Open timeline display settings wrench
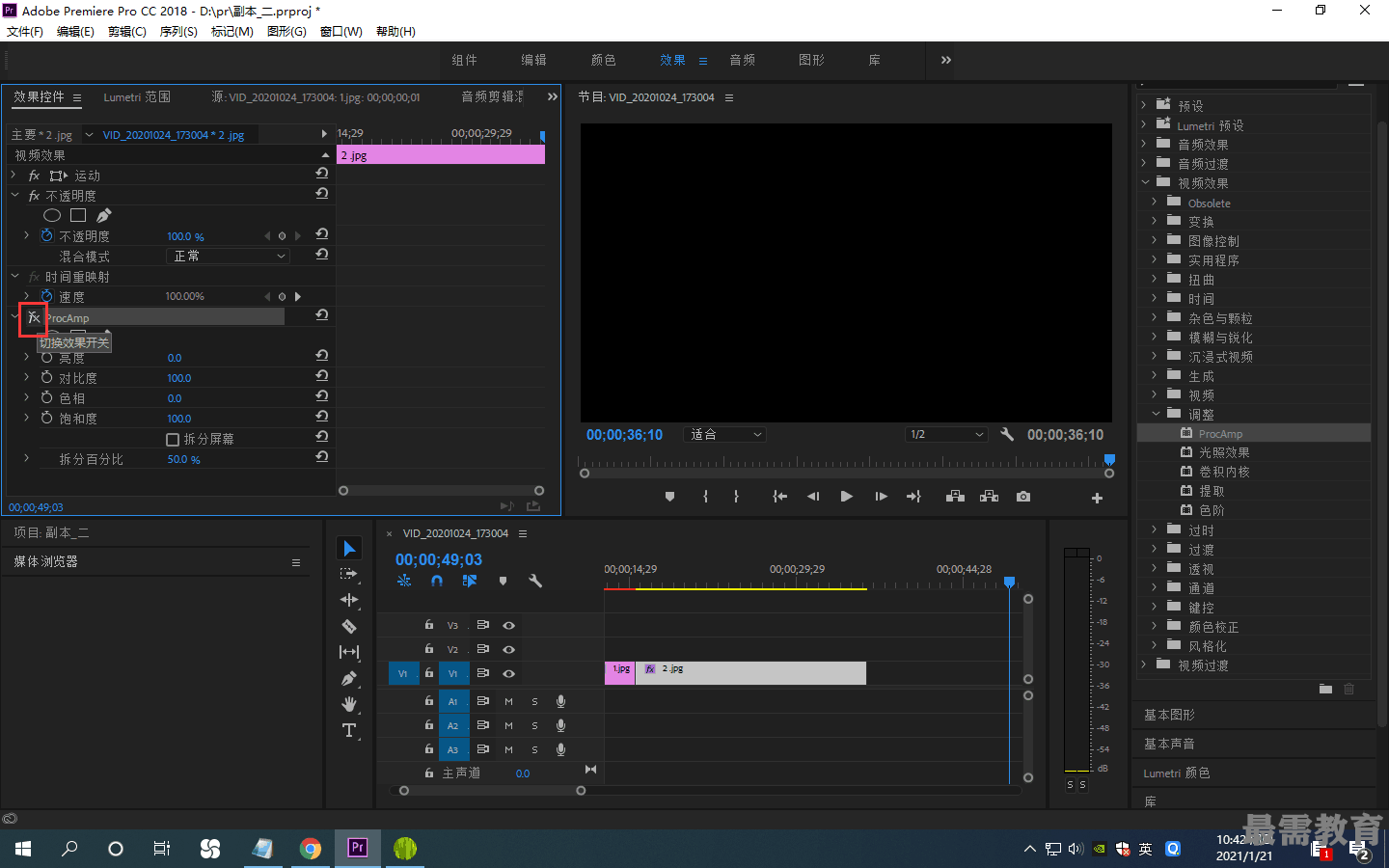1389x868 pixels. tap(535, 581)
